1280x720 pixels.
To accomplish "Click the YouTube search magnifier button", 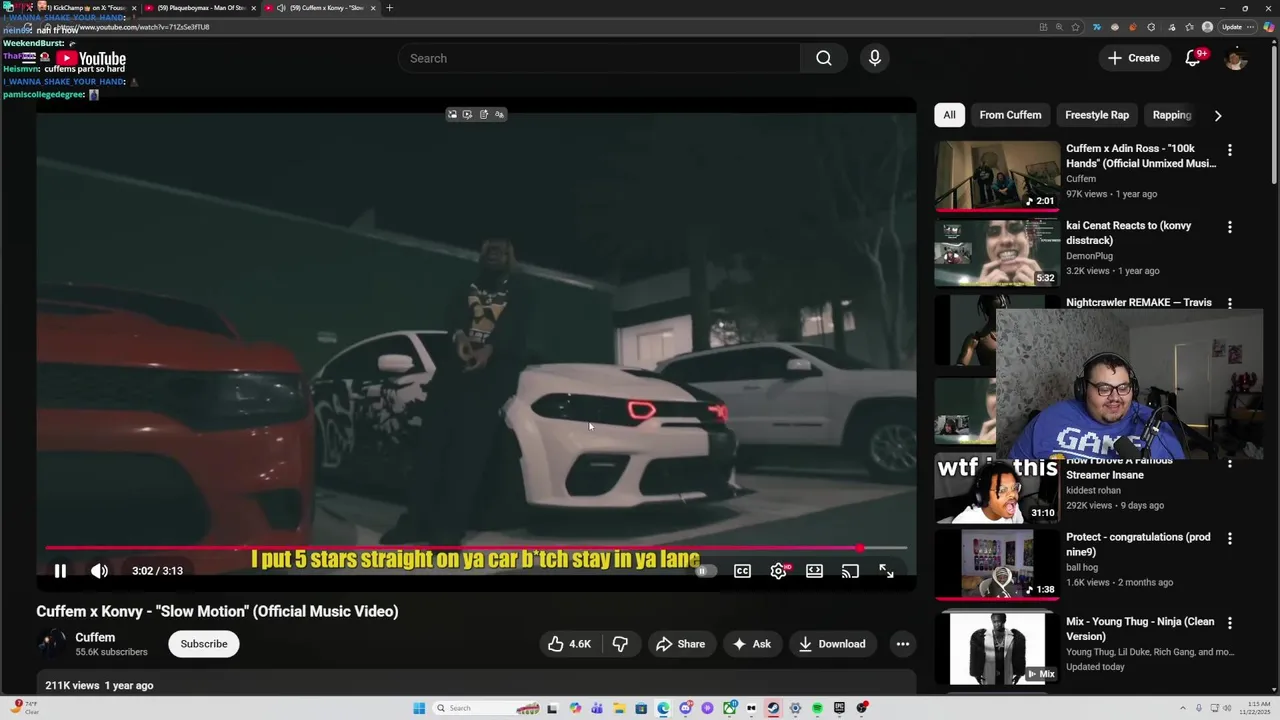I will [x=823, y=58].
